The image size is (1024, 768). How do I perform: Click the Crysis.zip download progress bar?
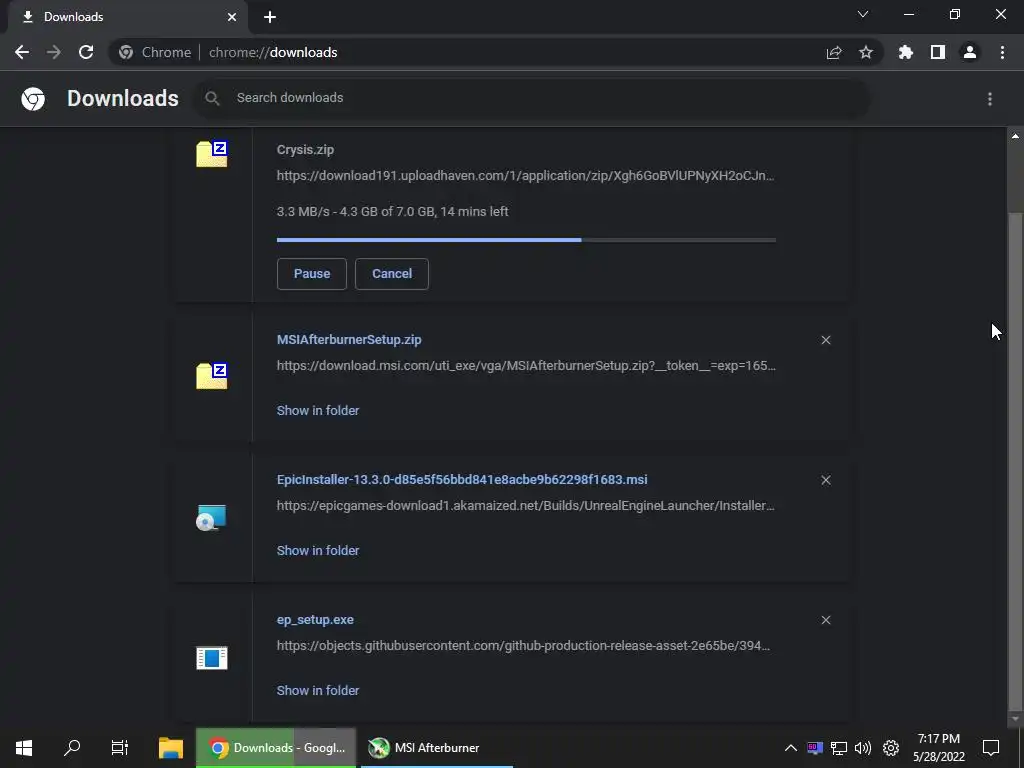pos(526,240)
